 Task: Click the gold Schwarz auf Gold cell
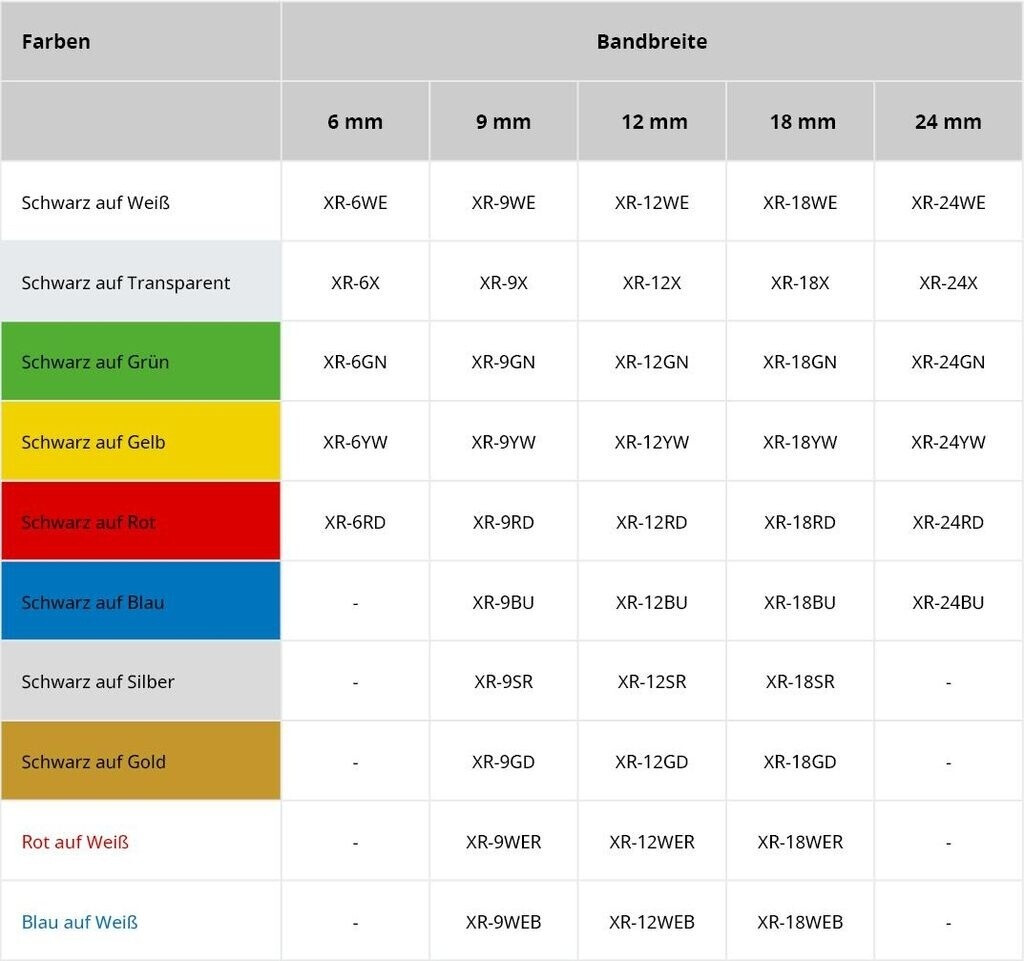[x=140, y=761]
